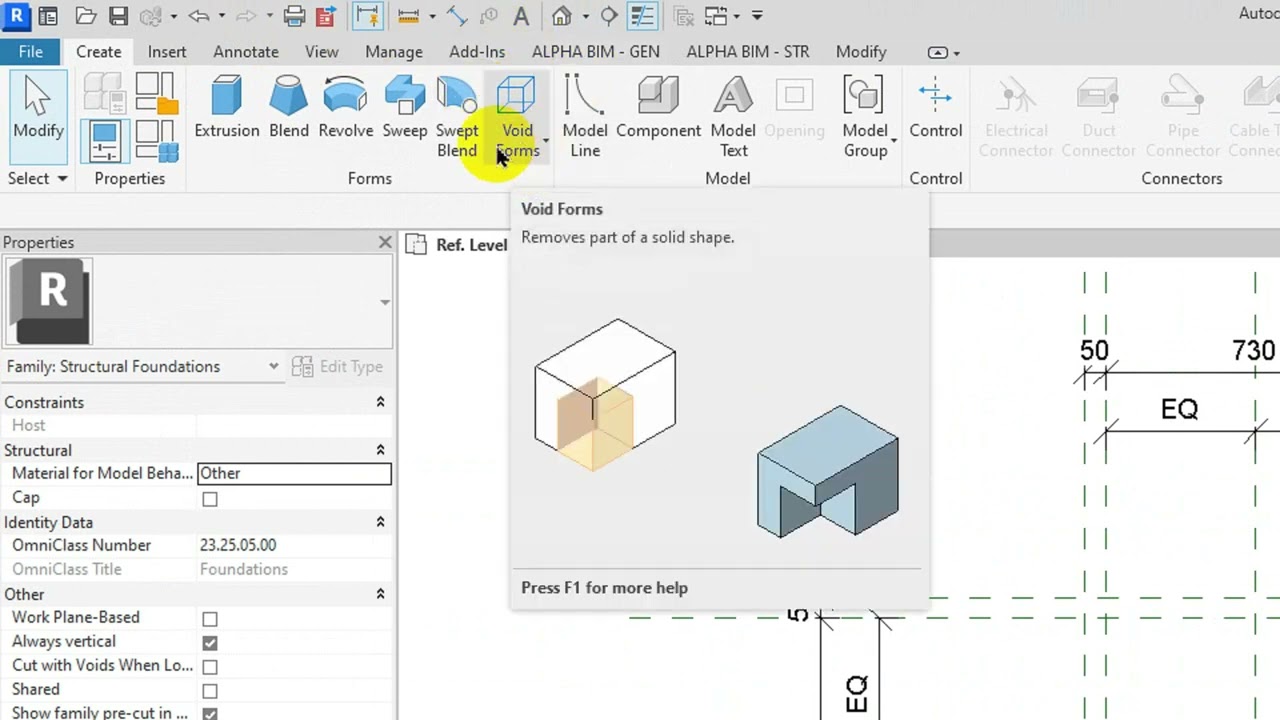Click the Void Forms tool
Screen dimensions: 1280x720
pyautogui.click(x=517, y=118)
